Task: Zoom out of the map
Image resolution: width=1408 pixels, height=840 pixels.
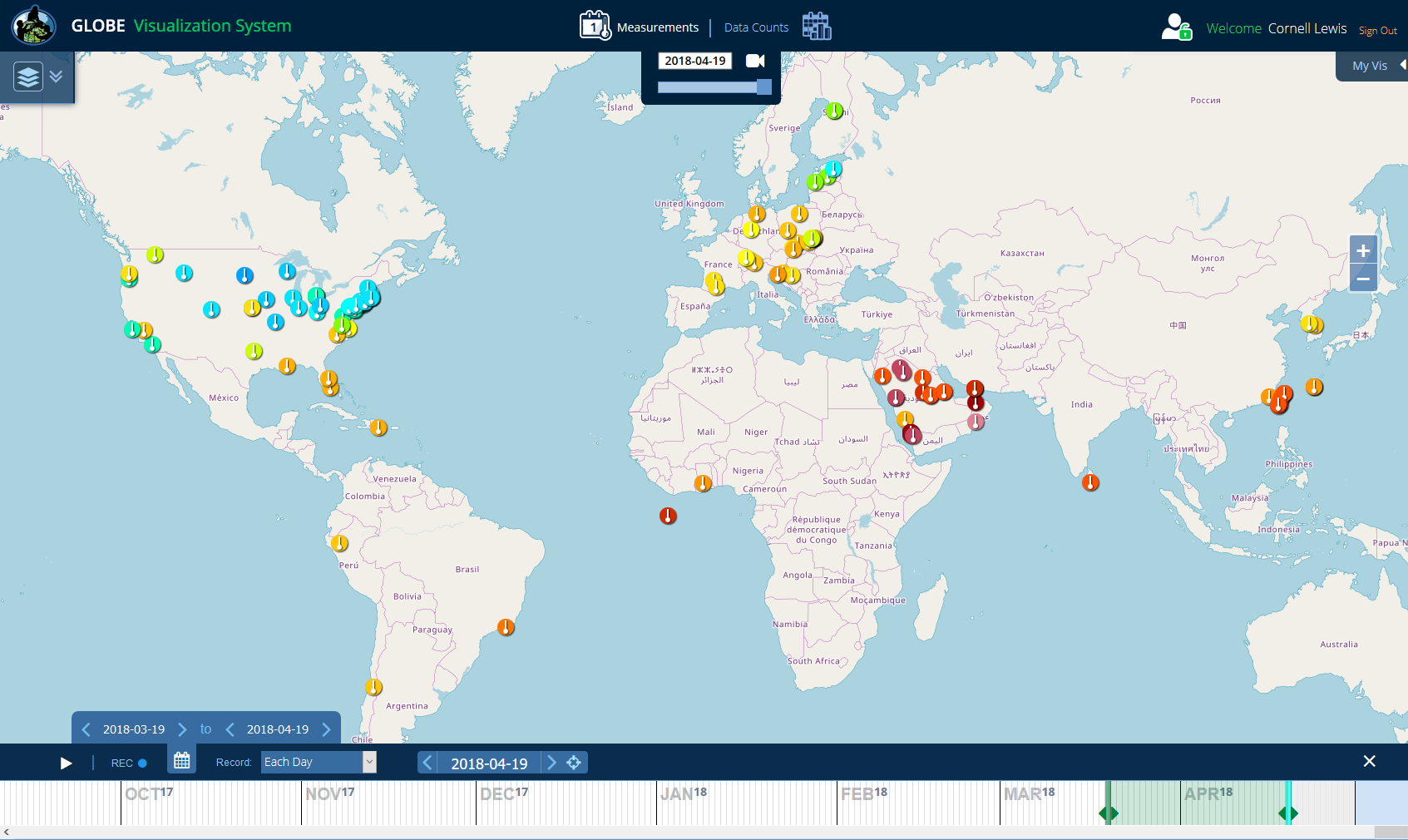Action: click(1362, 279)
